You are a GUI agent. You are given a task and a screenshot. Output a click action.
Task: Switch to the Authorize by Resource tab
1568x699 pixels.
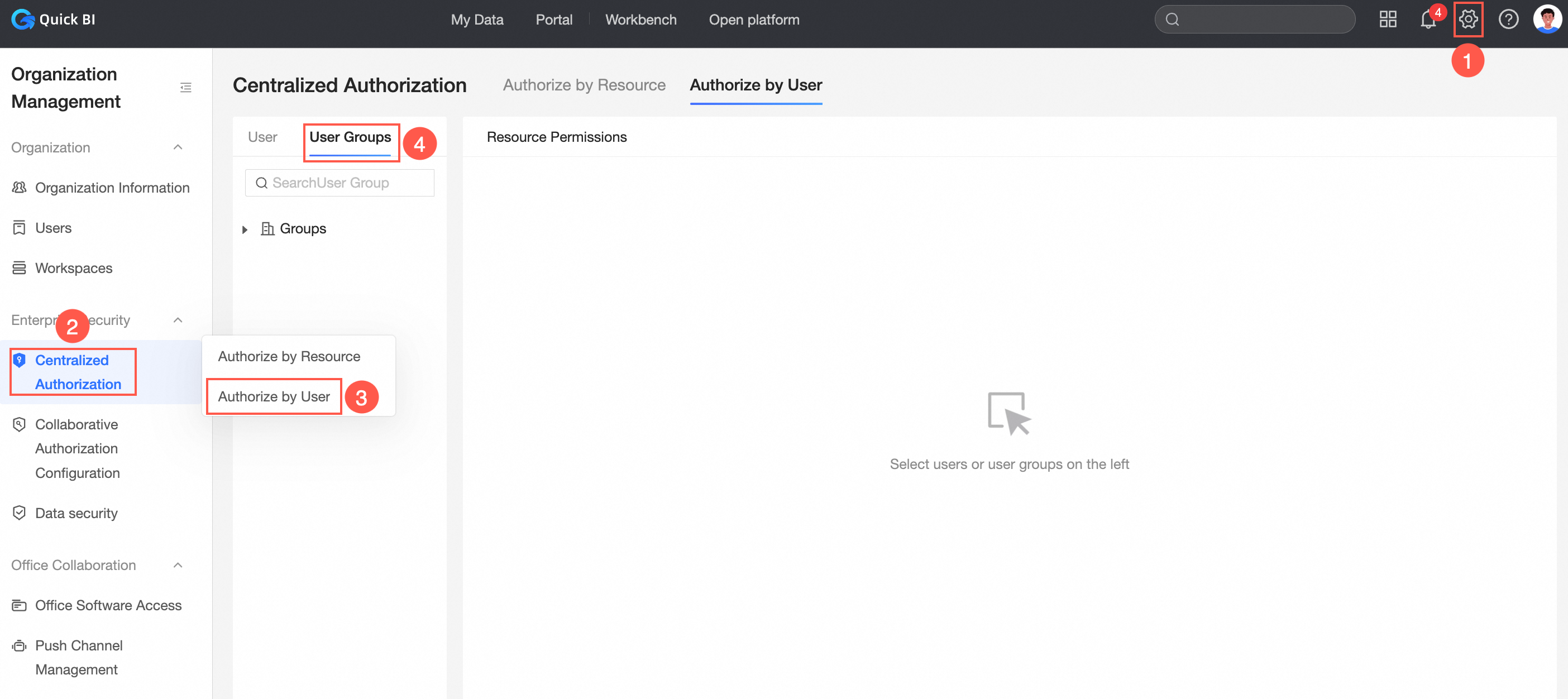[x=584, y=85]
